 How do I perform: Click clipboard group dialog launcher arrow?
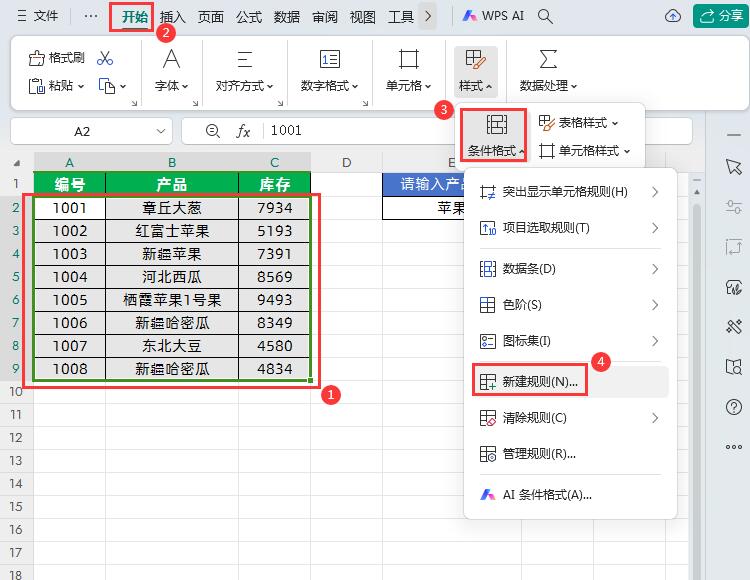(x=134, y=103)
